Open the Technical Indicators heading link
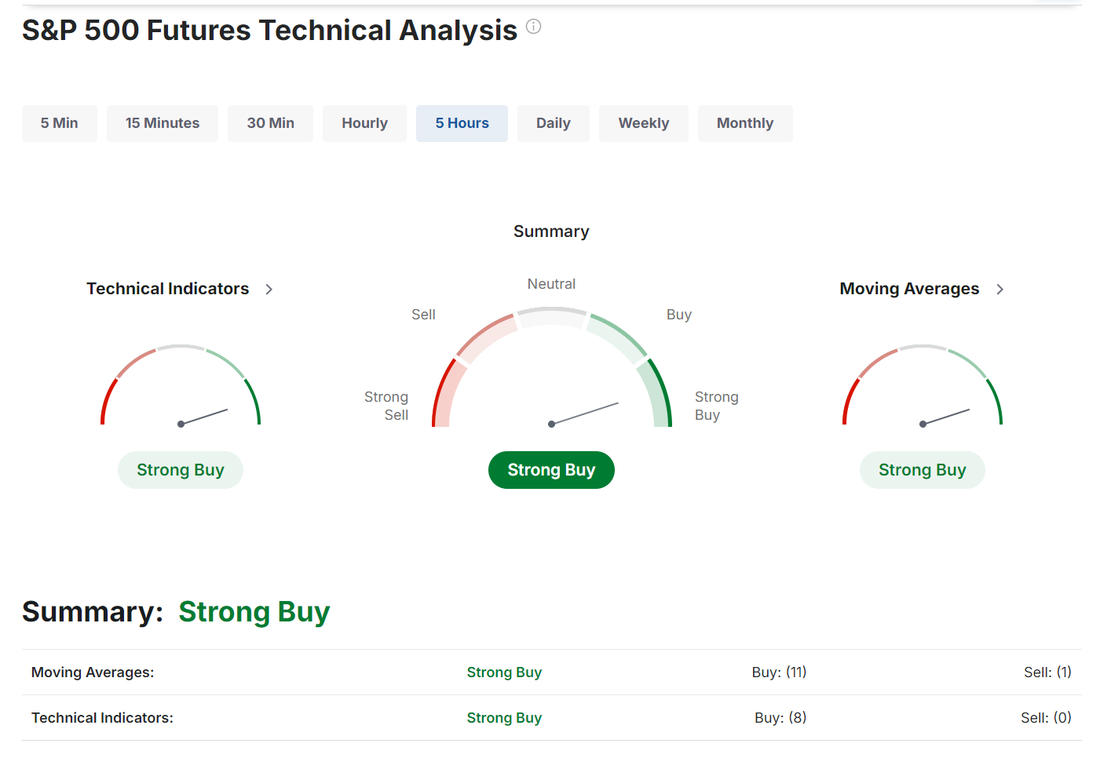 point(168,289)
